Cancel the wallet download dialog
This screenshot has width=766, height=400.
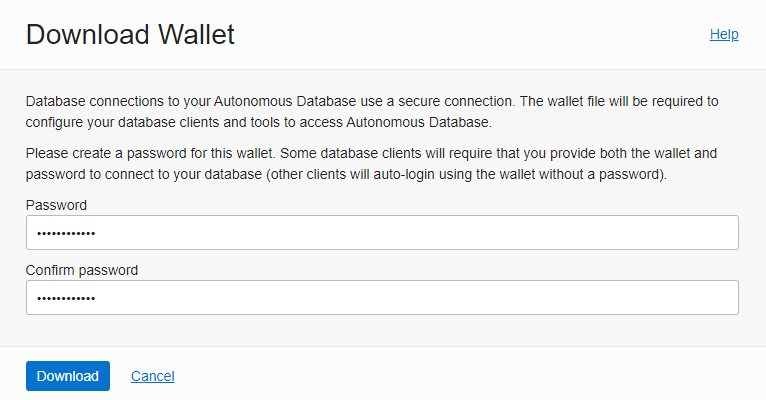click(153, 376)
